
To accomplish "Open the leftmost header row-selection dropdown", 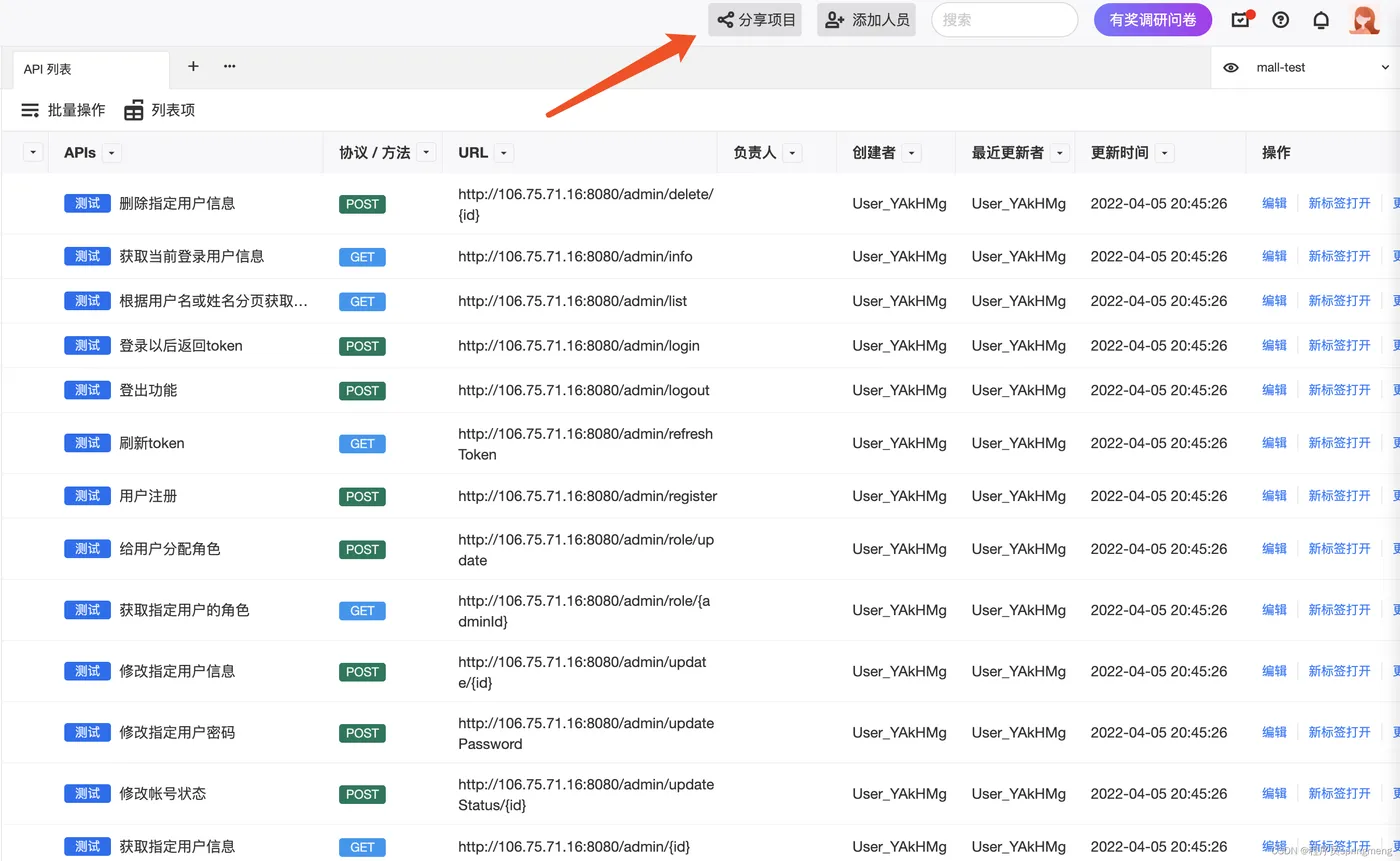I will (33, 153).
